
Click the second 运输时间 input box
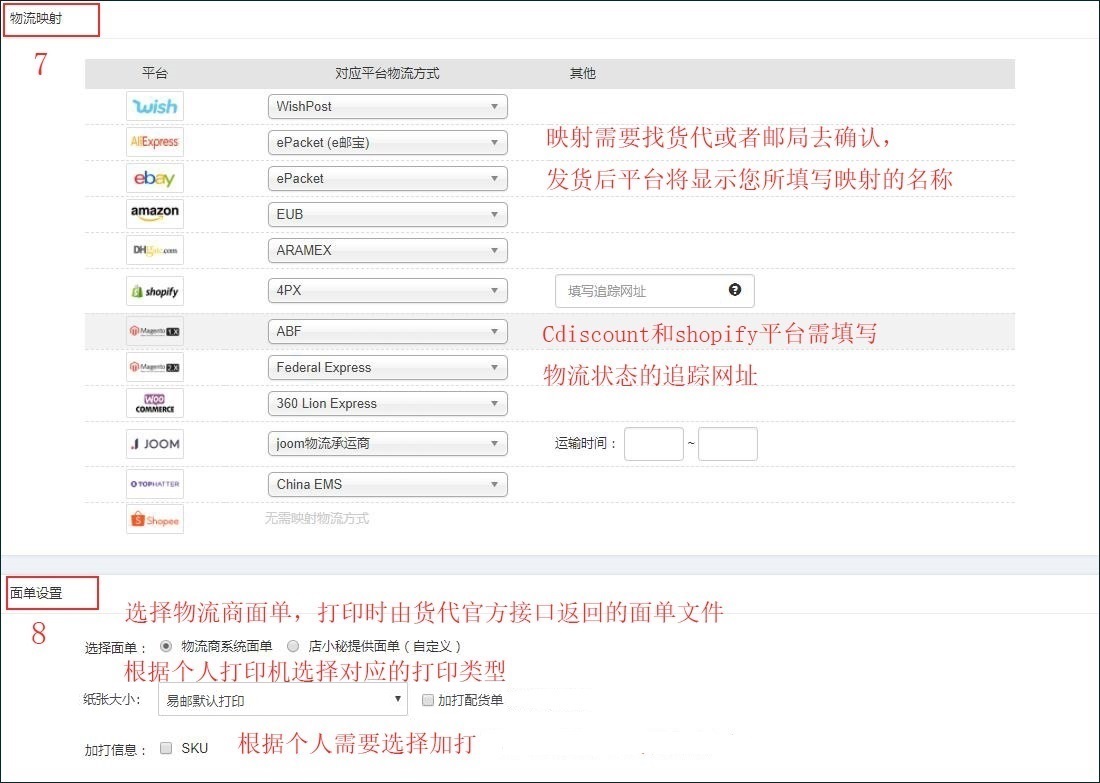pyautogui.click(x=727, y=443)
